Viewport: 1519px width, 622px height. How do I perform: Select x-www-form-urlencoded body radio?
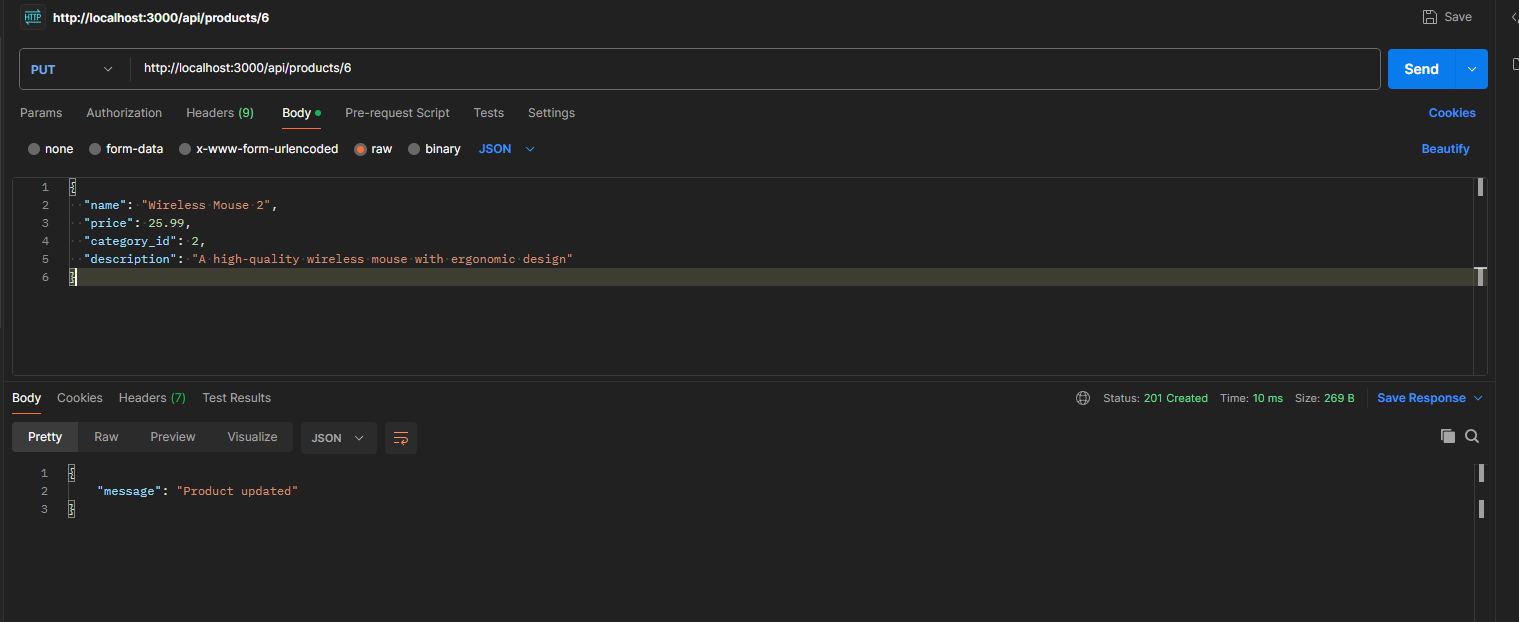(x=185, y=149)
